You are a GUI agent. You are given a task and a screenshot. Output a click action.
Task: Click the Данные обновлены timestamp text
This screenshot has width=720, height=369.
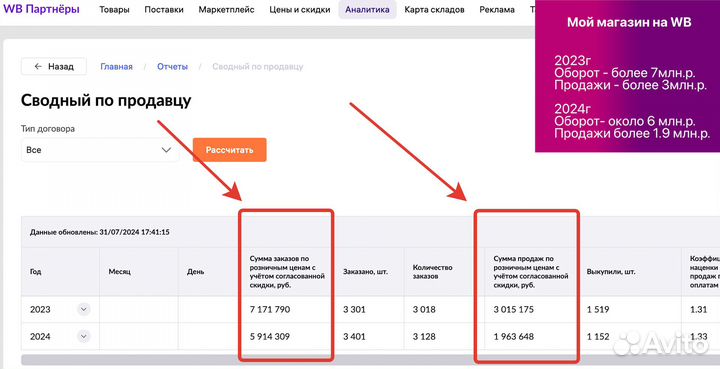click(100, 232)
